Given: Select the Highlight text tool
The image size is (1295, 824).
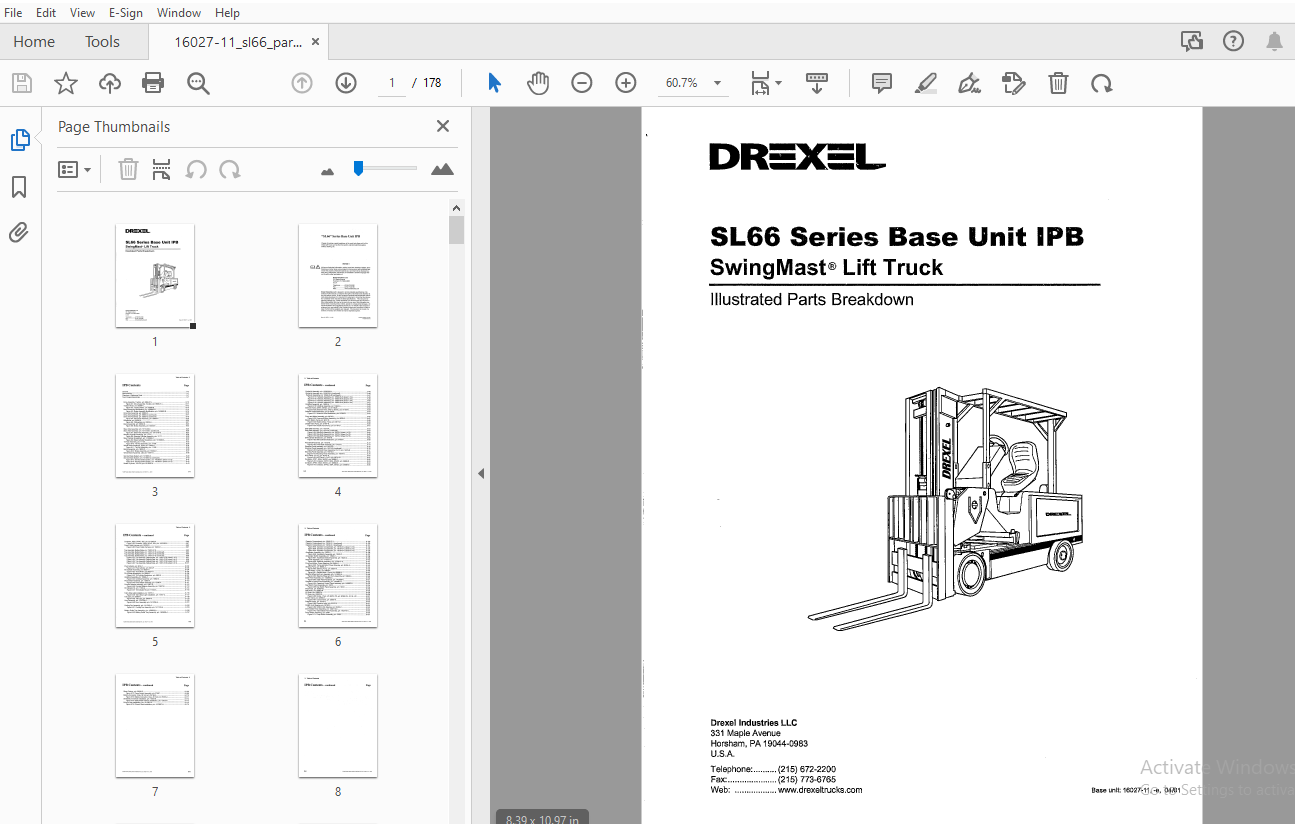Looking at the screenshot, I should (x=926, y=83).
